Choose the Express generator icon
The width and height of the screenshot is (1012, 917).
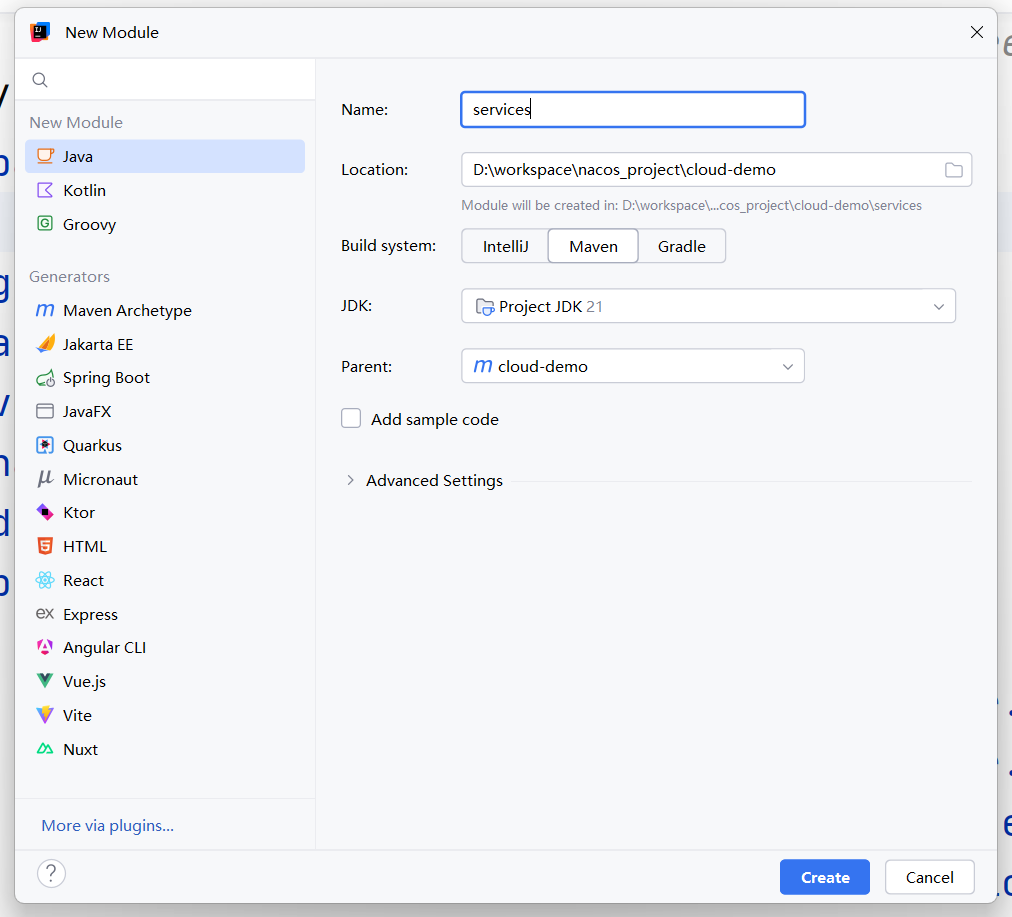point(45,614)
